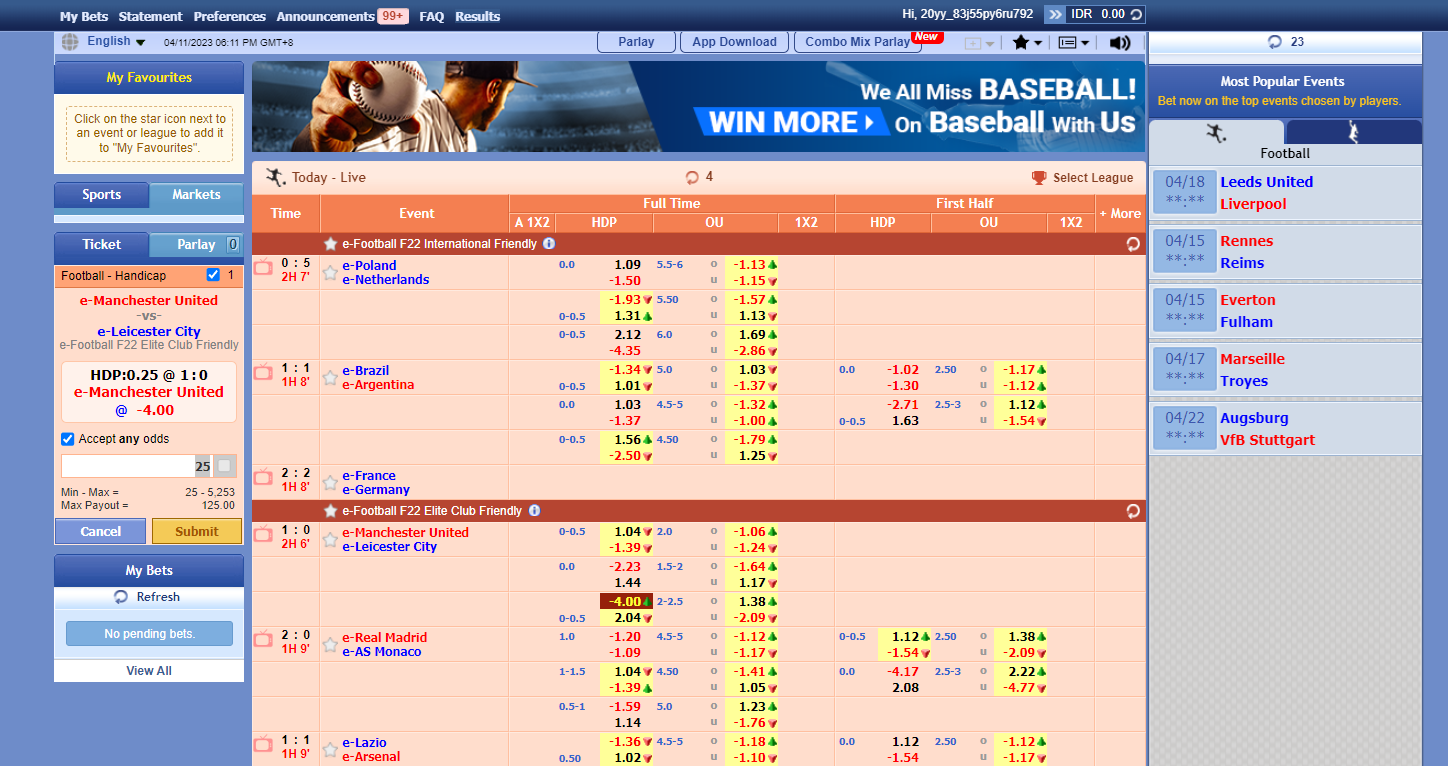
Task: Open the Announcements menu item
Action: [x=325, y=16]
